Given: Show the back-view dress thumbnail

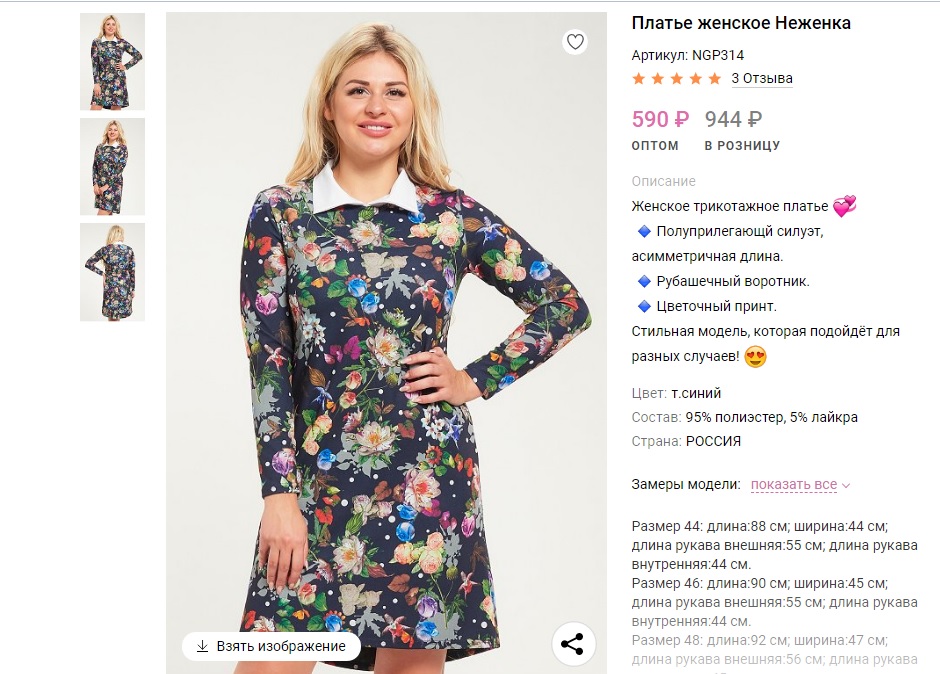Looking at the screenshot, I should [x=112, y=271].
